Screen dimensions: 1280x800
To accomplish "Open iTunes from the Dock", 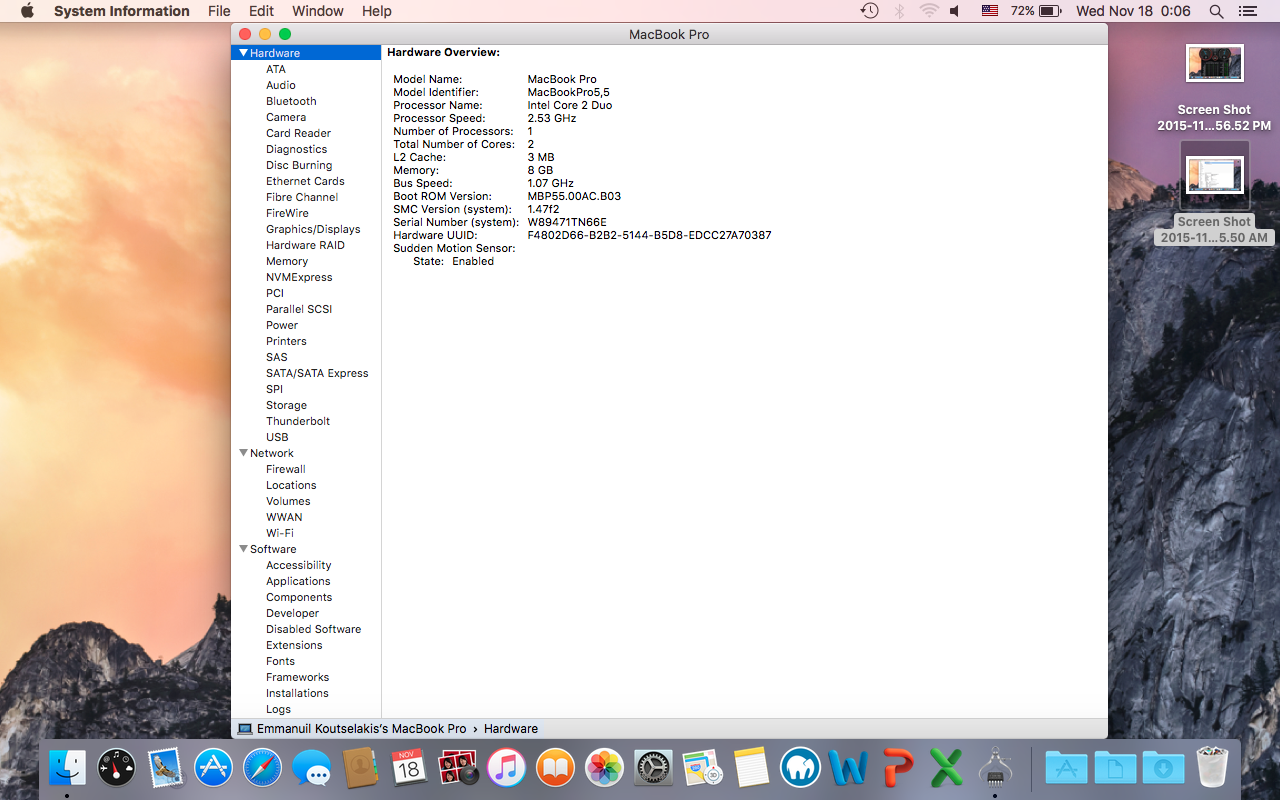I will pos(507,768).
